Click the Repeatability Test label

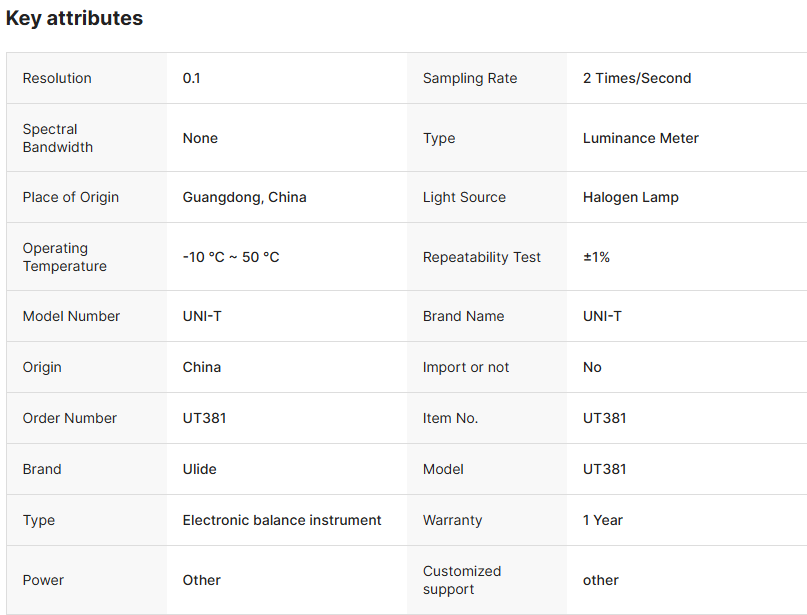pyautogui.click(x=482, y=257)
